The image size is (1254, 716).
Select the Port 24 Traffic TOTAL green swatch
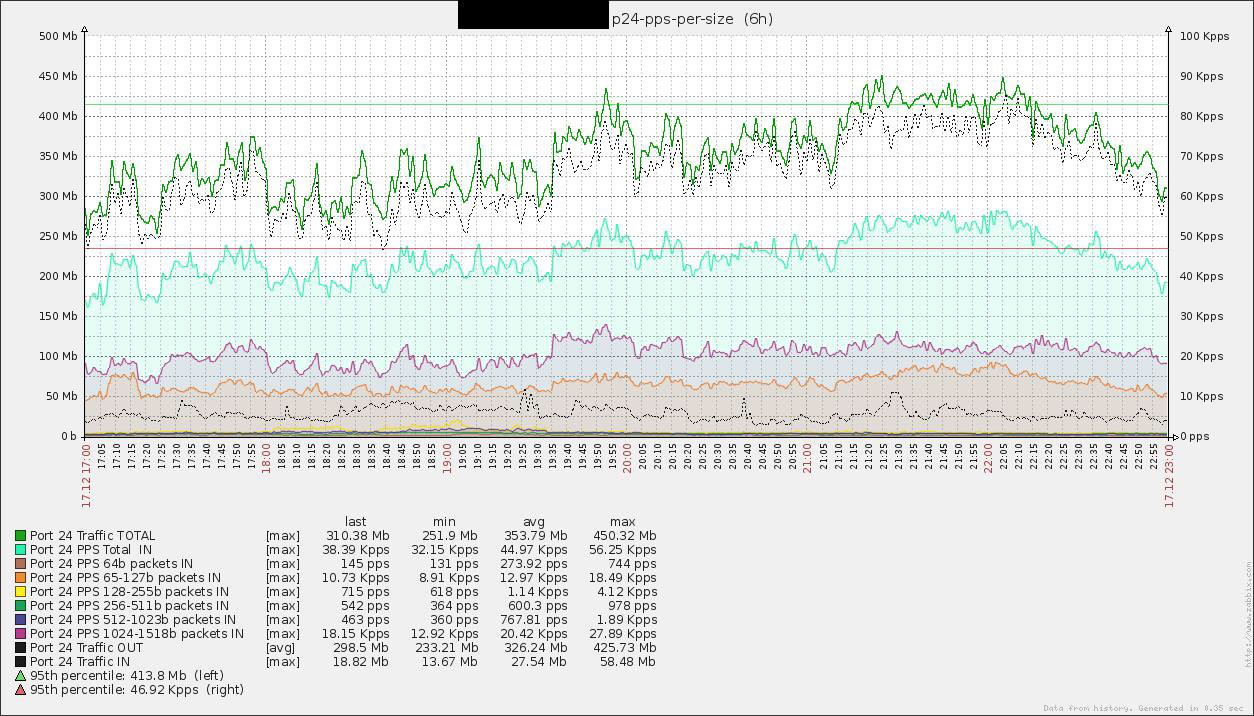coord(20,536)
